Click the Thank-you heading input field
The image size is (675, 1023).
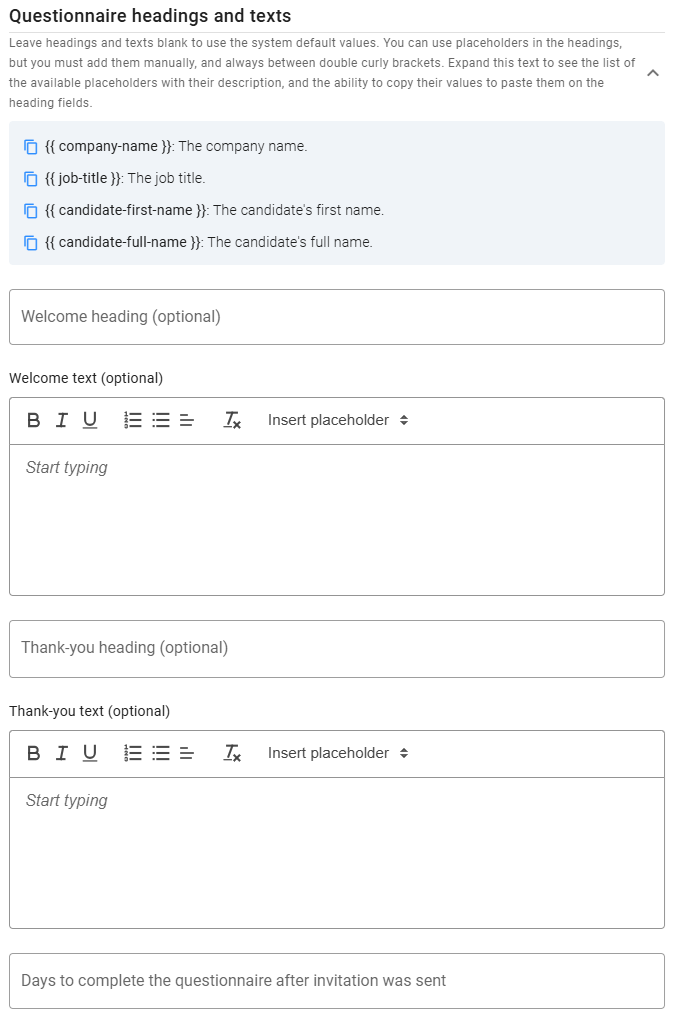coord(337,648)
